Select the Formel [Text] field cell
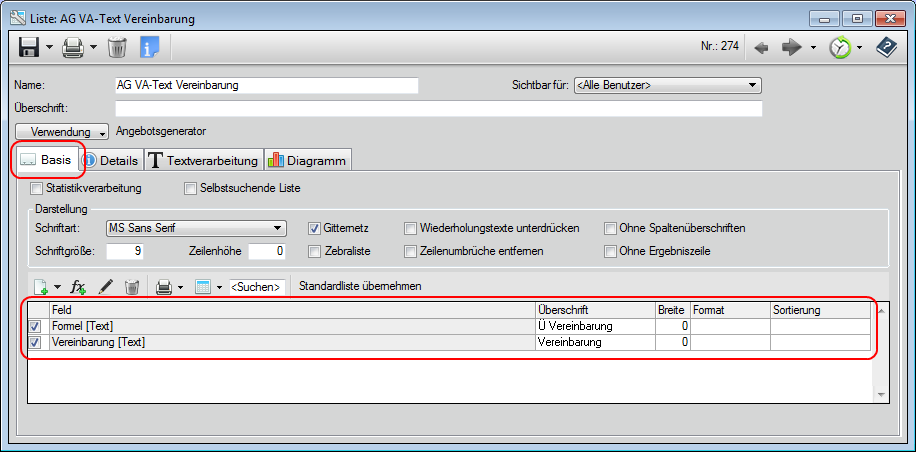Viewport: 916px width, 452px height. pos(293,326)
